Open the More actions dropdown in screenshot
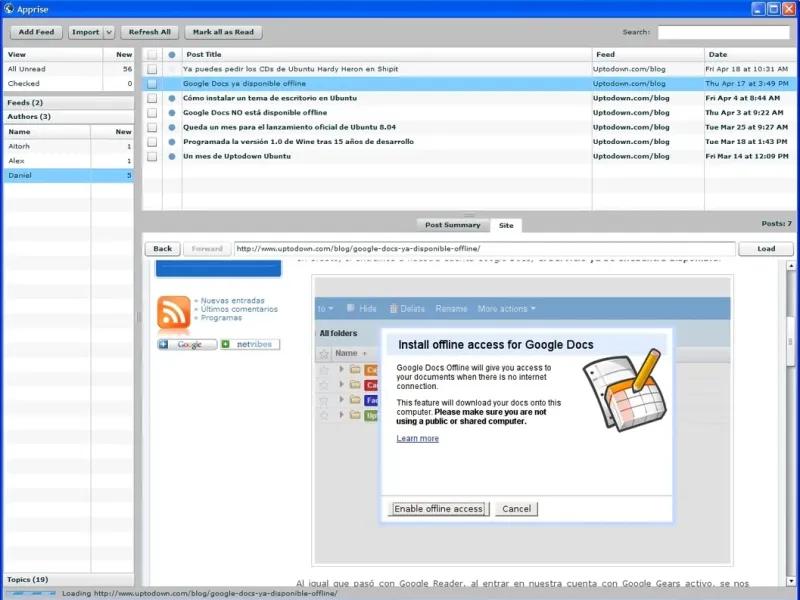The width and height of the screenshot is (800, 600). pyautogui.click(x=506, y=309)
